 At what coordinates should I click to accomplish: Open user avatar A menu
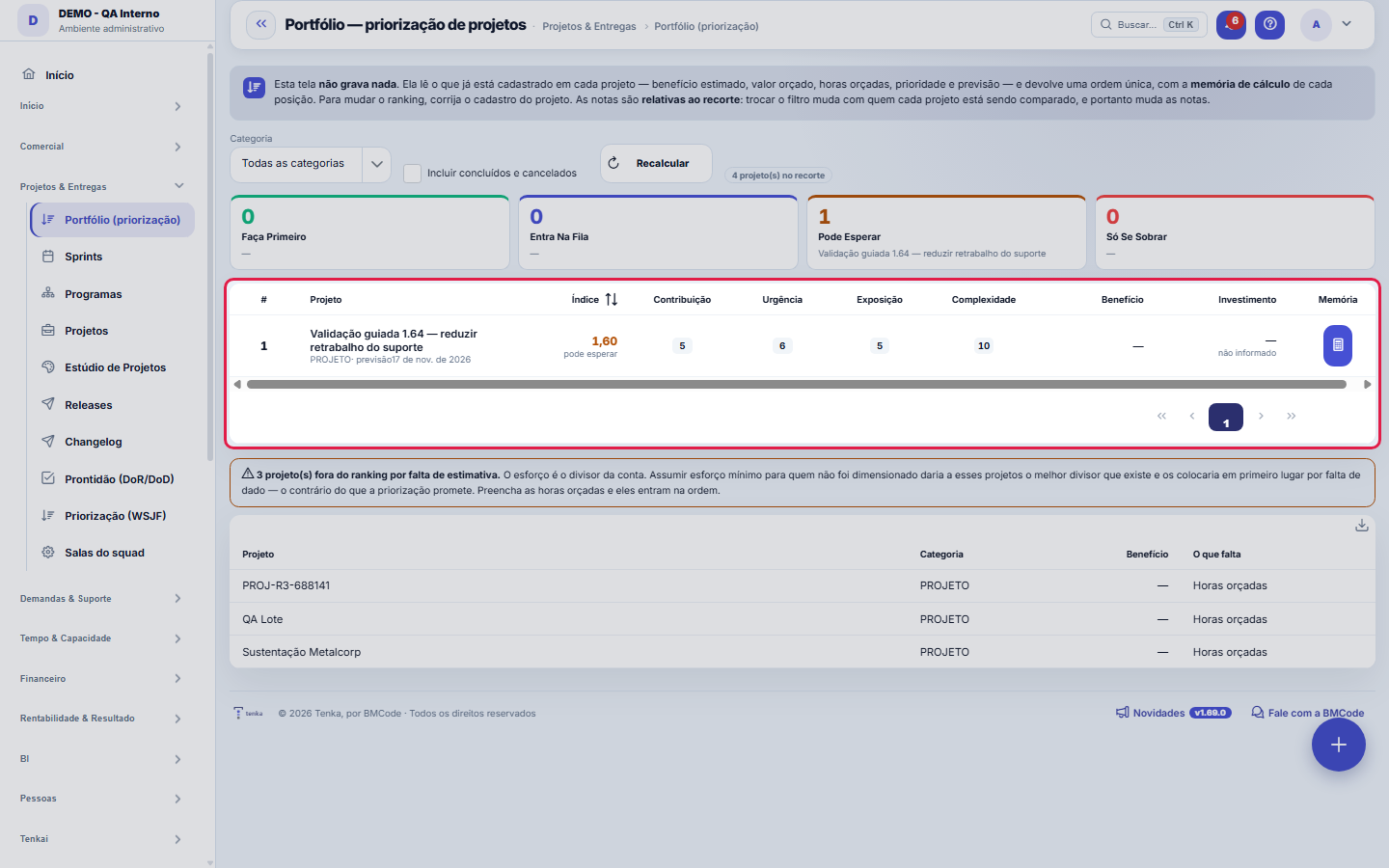point(1316,24)
